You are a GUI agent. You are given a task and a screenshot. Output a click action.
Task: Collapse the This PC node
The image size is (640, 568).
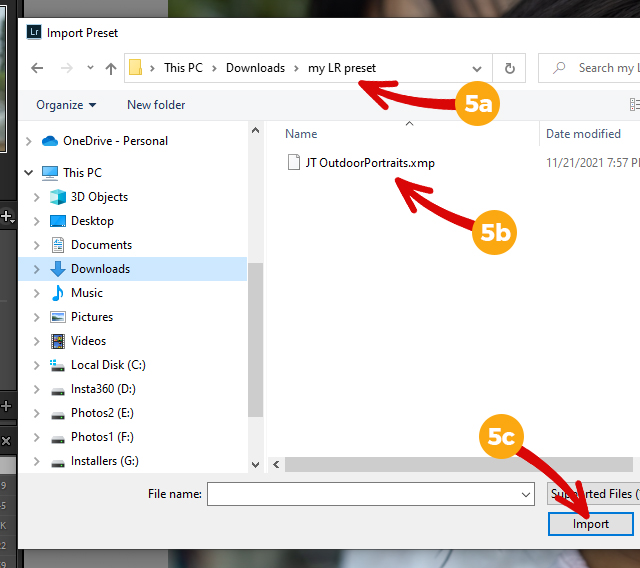(x=29, y=173)
